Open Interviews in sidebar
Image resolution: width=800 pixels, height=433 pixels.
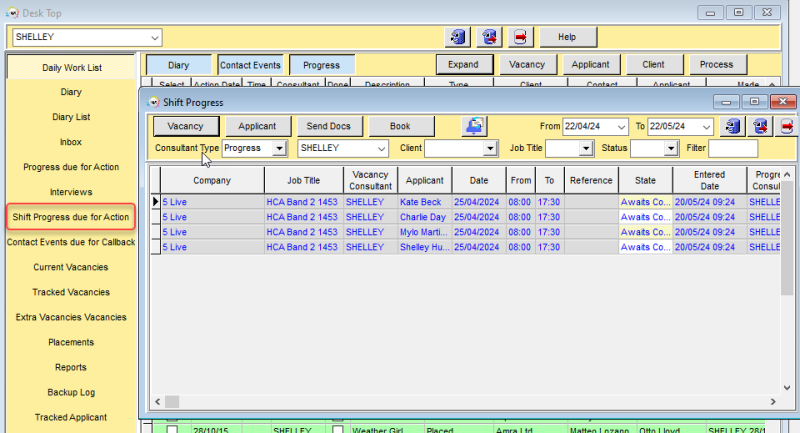click(x=71, y=192)
